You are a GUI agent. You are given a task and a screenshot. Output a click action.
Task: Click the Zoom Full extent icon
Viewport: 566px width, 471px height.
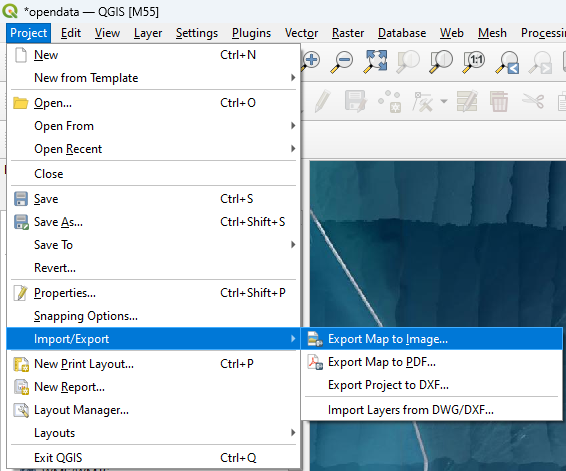(375, 61)
